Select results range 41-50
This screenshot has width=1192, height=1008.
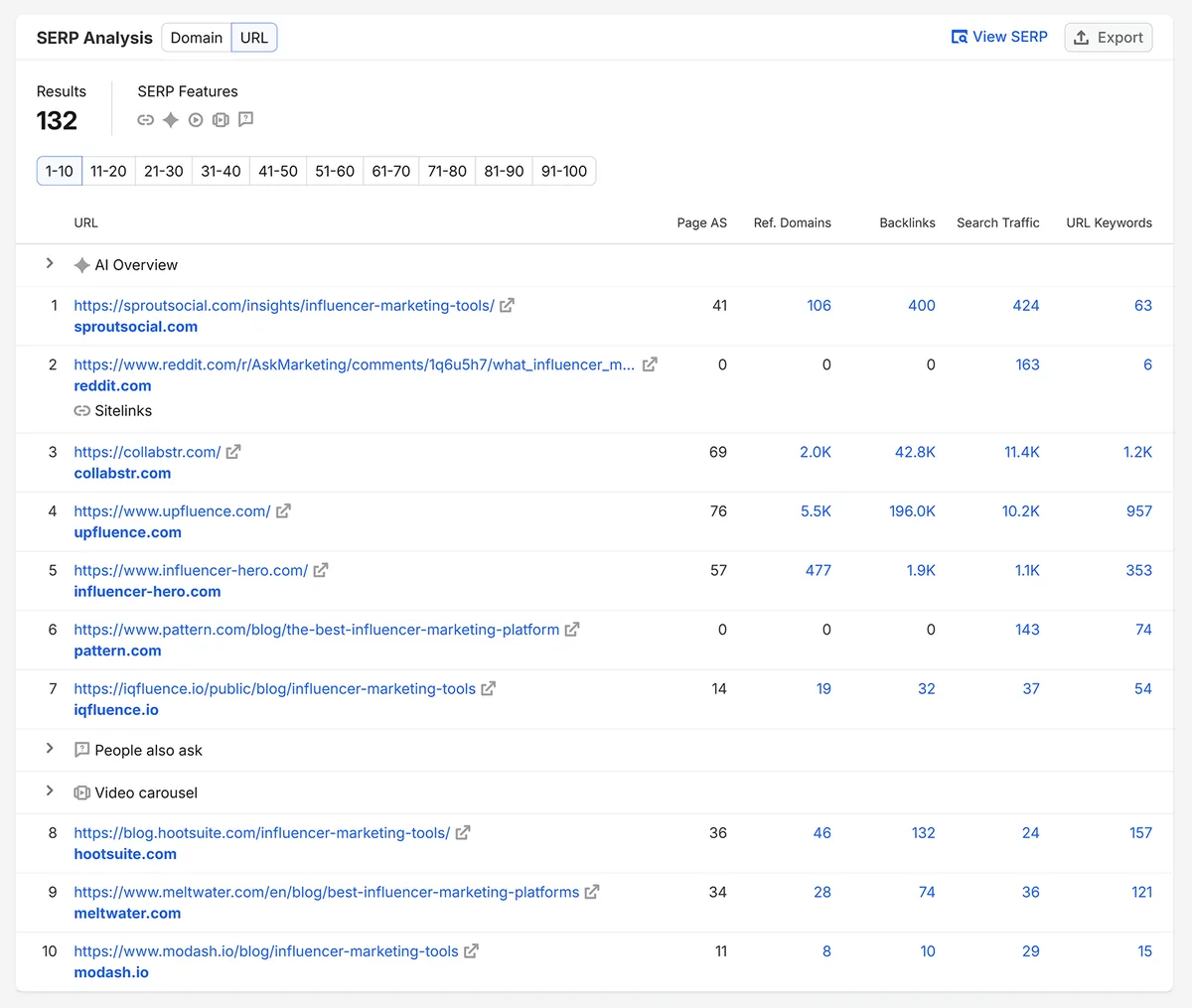click(278, 171)
